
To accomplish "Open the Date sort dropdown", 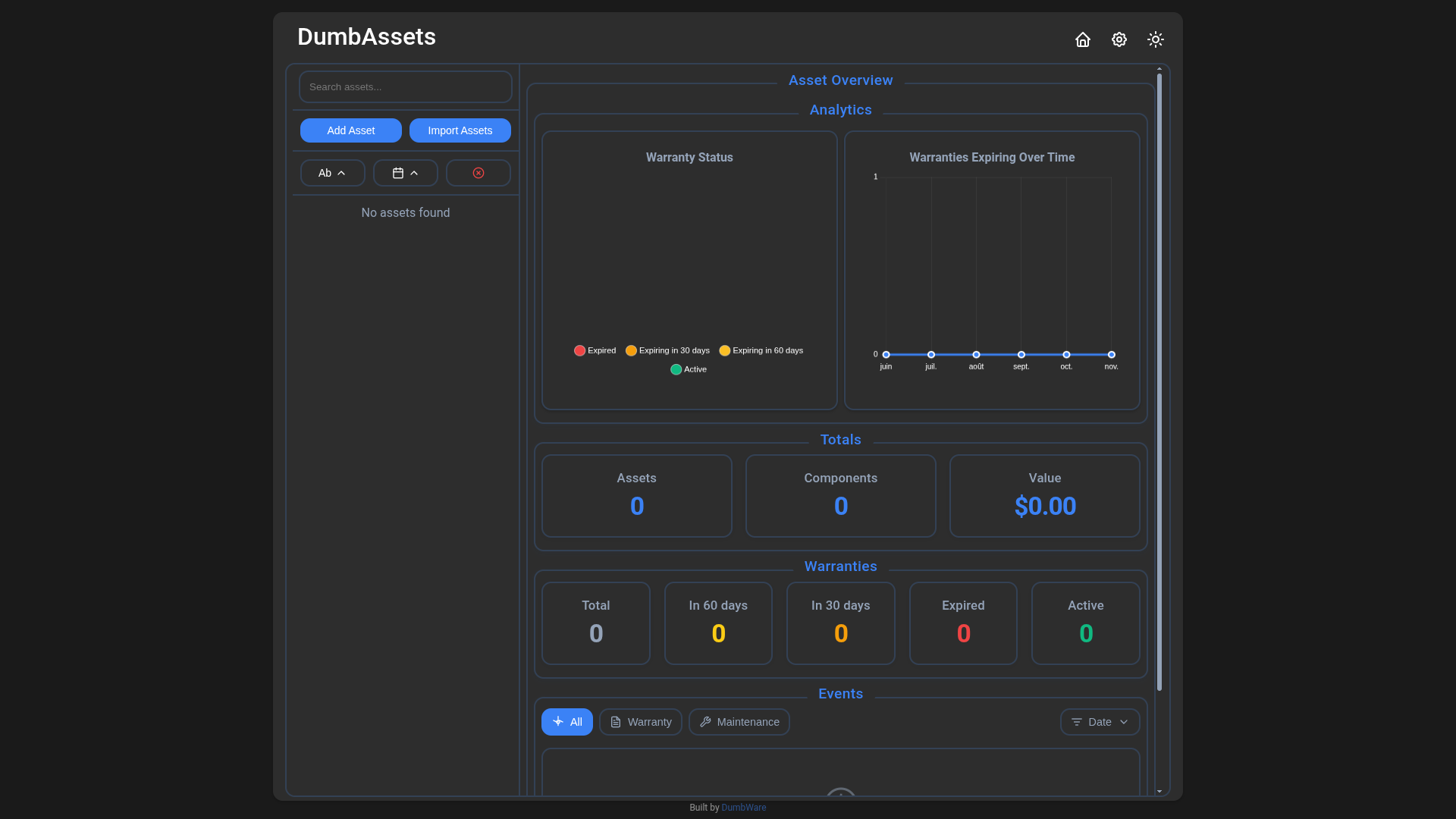I will (x=1100, y=722).
